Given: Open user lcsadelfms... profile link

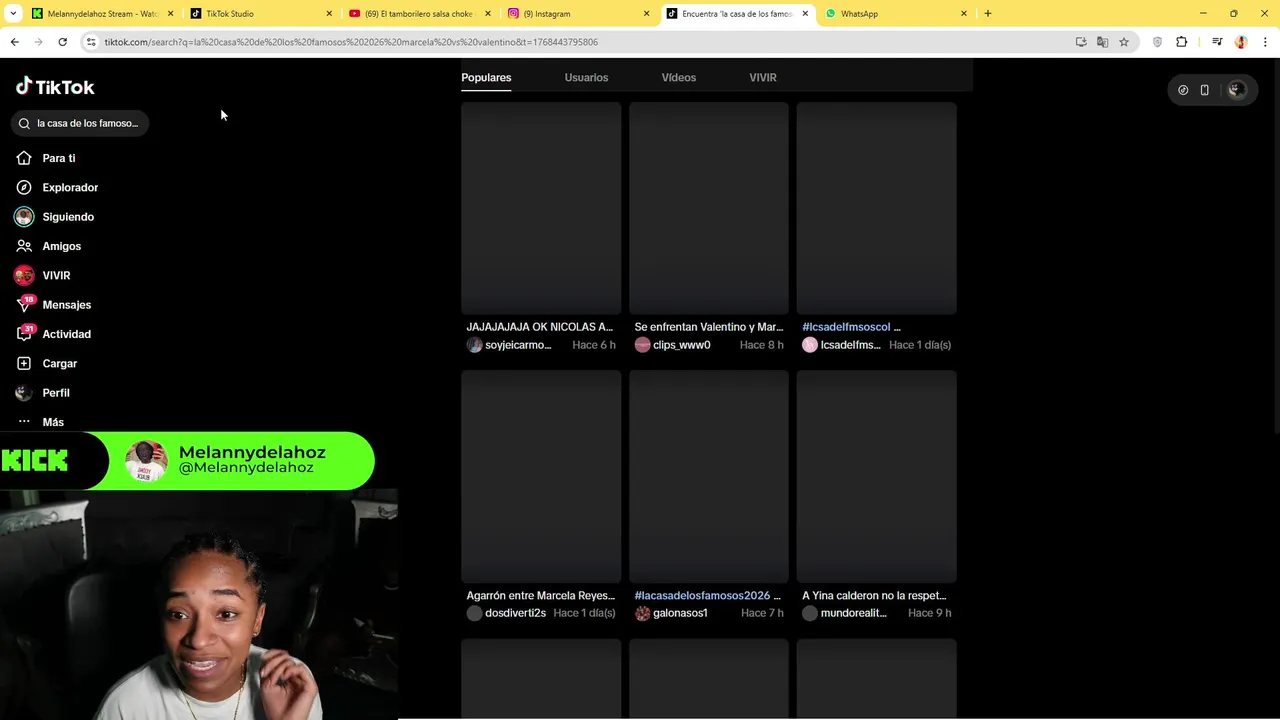Looking at the screenshot, I should pos(851,345).
